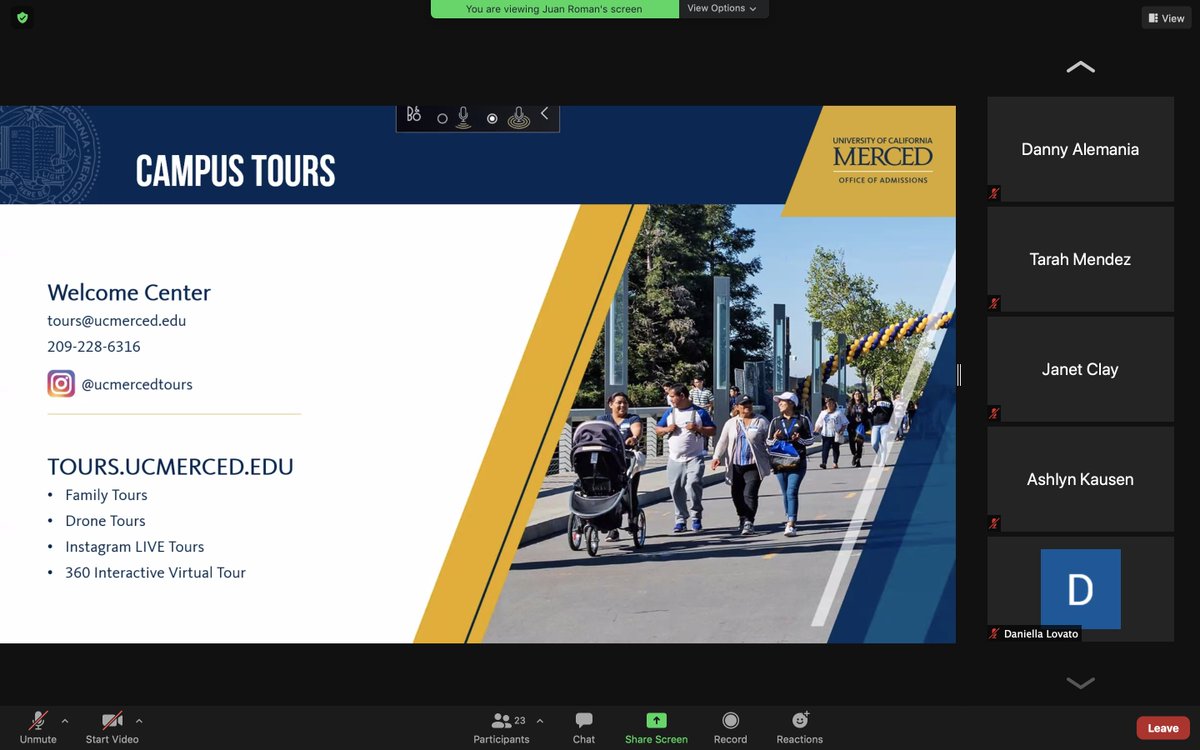Select Tarah Mendez's video tile

(1080, 259)
